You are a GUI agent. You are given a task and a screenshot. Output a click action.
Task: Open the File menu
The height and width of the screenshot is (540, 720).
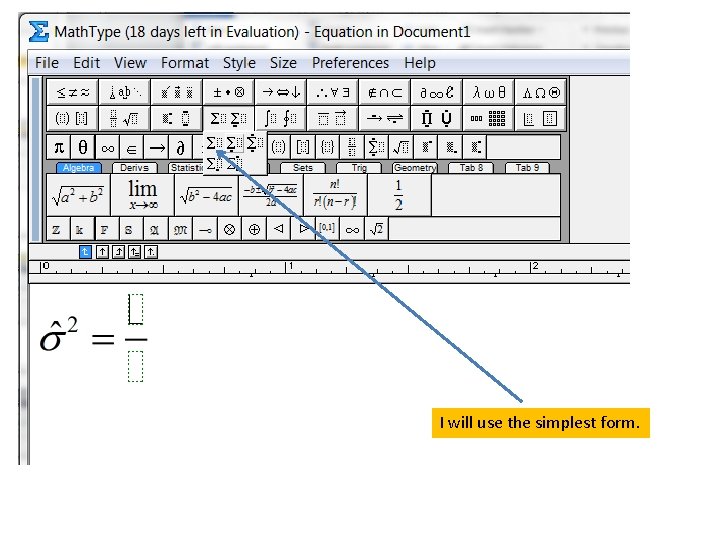pos(47,62)
